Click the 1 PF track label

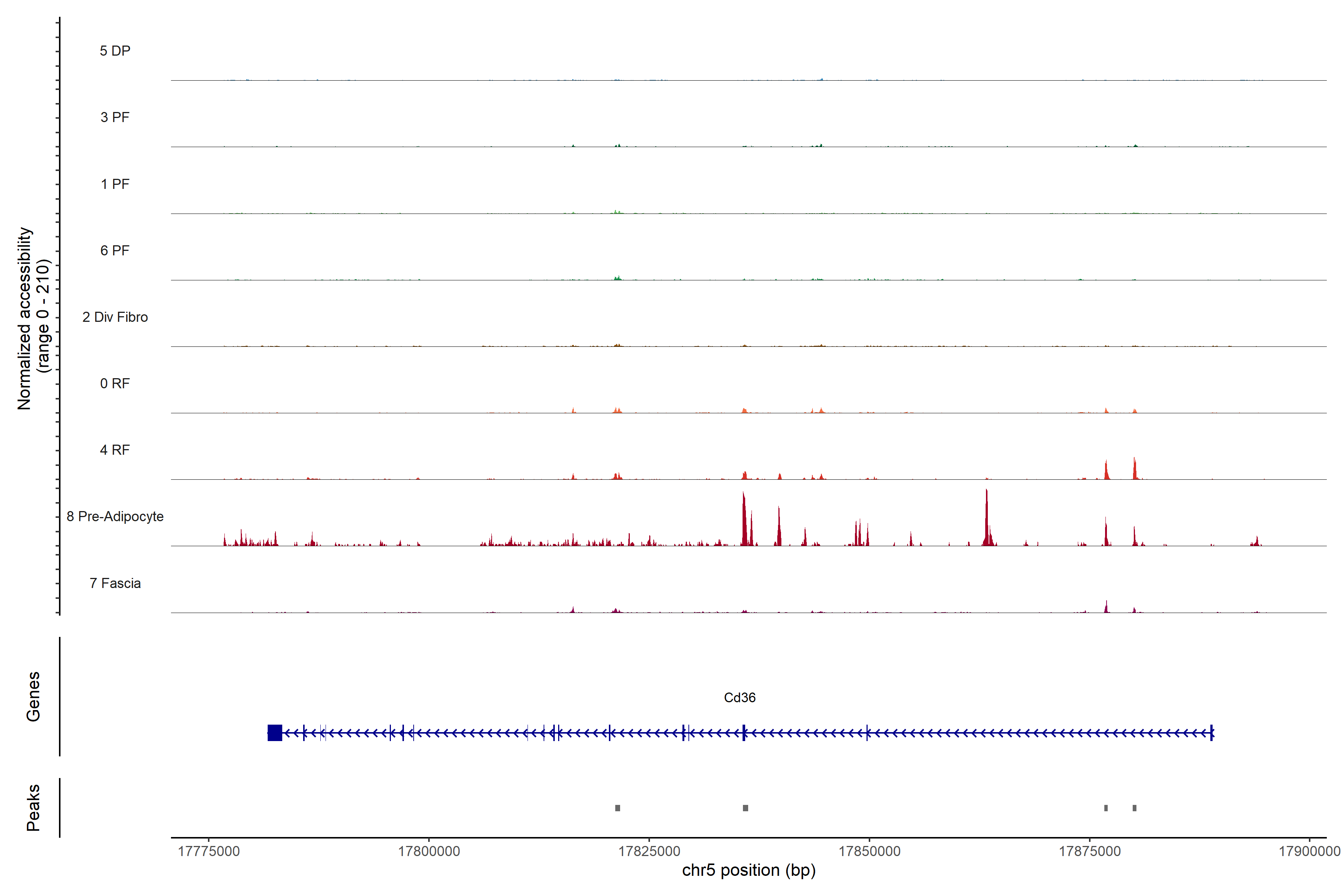click(115, 184)
